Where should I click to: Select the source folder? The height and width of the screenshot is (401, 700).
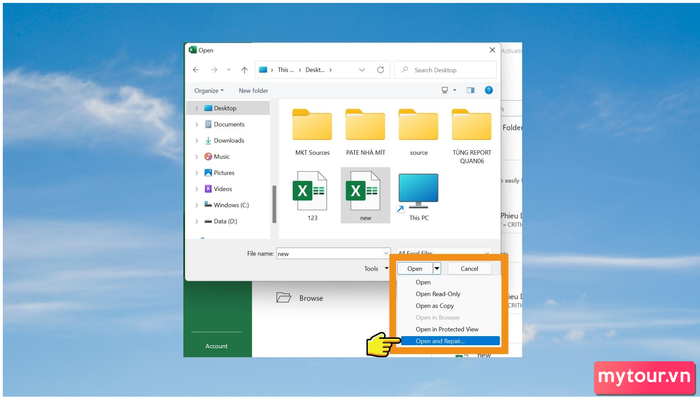click(418, 132)
